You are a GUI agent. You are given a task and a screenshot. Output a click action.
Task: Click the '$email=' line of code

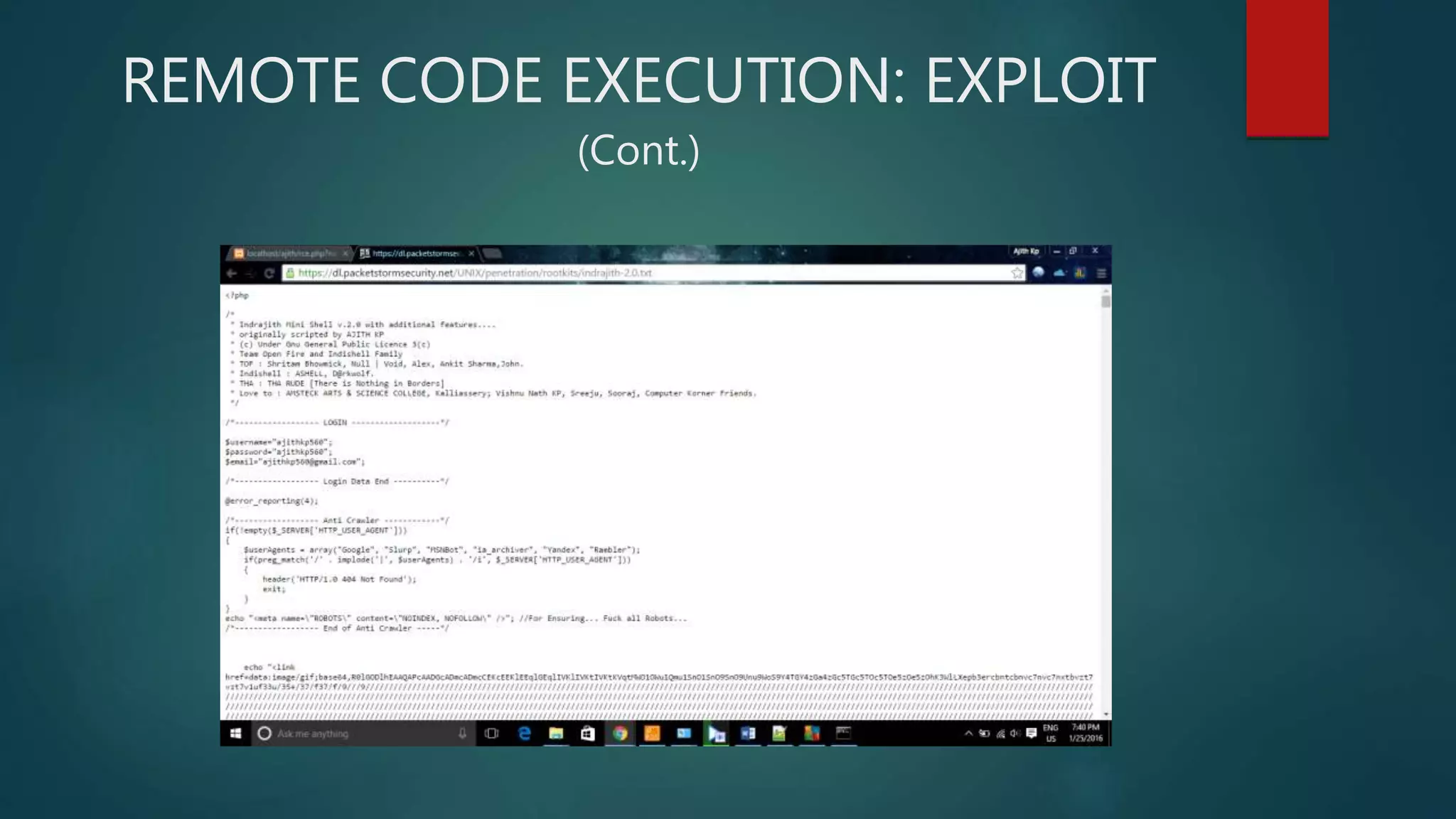295,461
